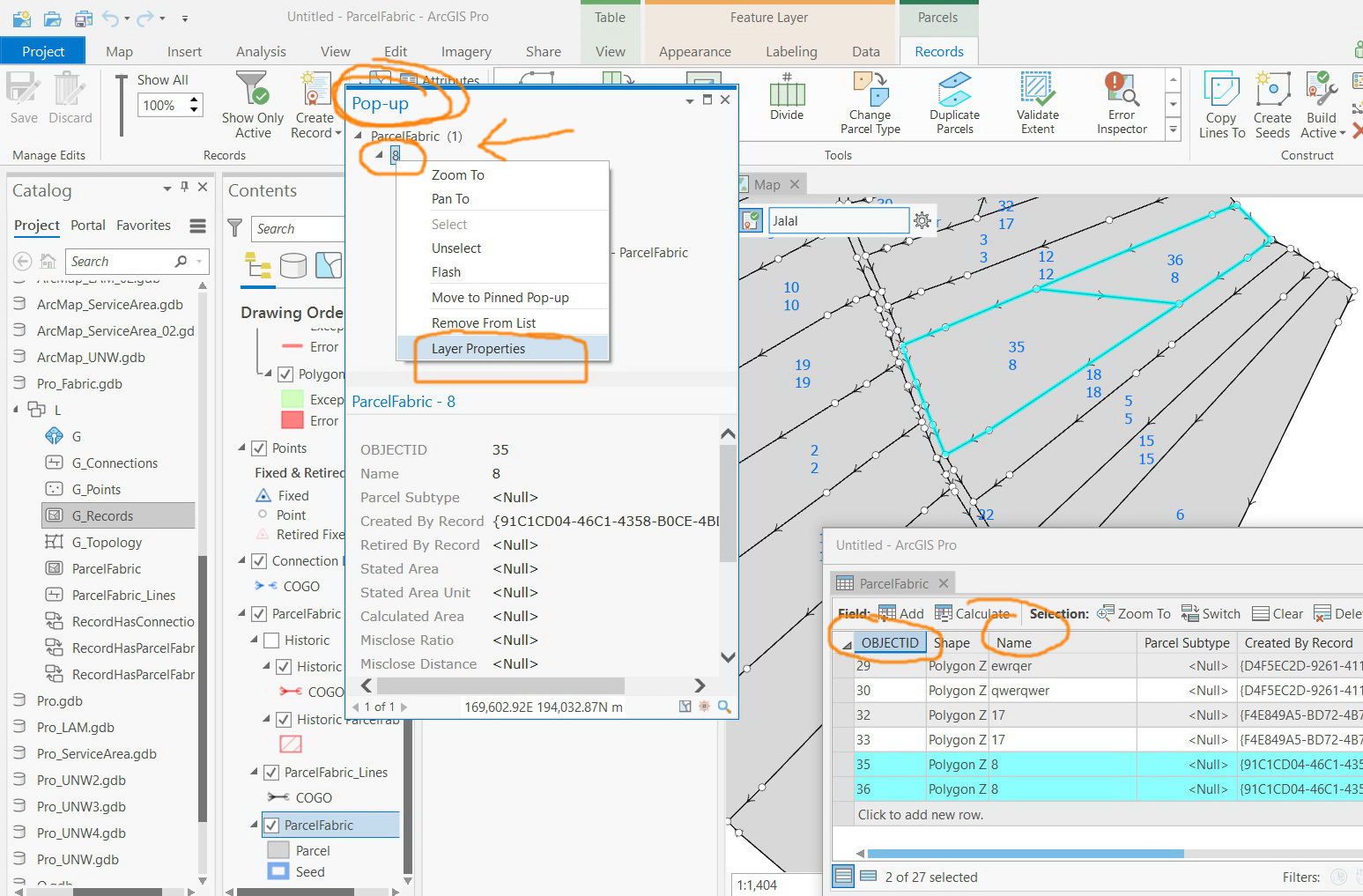This screenshot has width=1363, height=896.
Task: Click the Open Project folder icon in title bar
Action: click(53, 18)
